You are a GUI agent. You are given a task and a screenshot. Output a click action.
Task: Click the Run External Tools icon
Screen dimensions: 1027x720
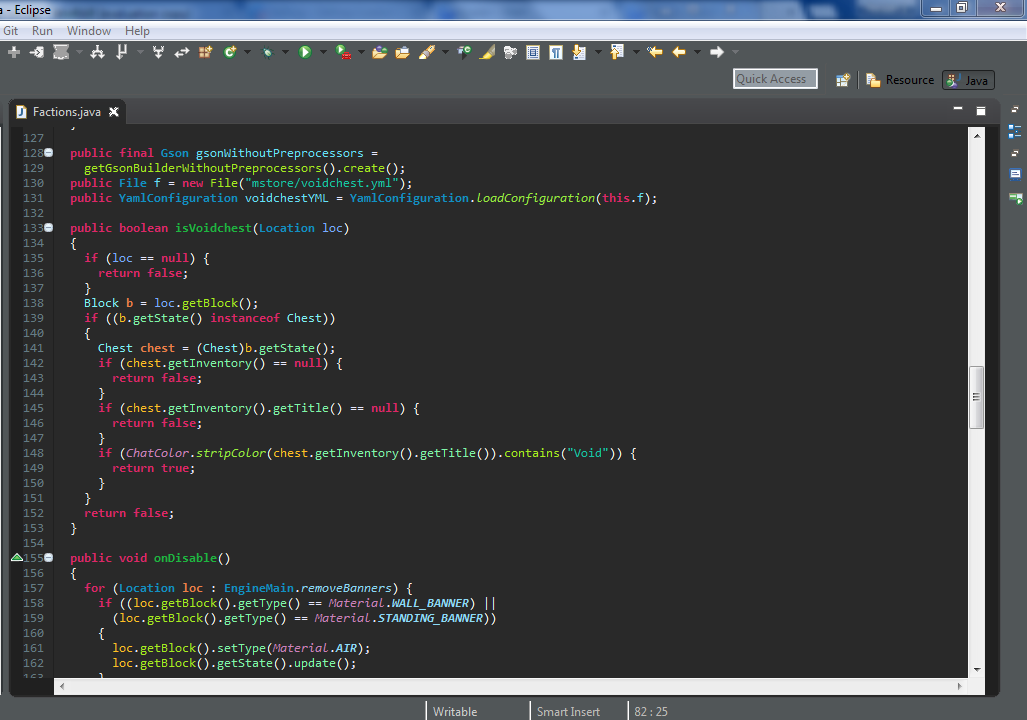point(343,52)
